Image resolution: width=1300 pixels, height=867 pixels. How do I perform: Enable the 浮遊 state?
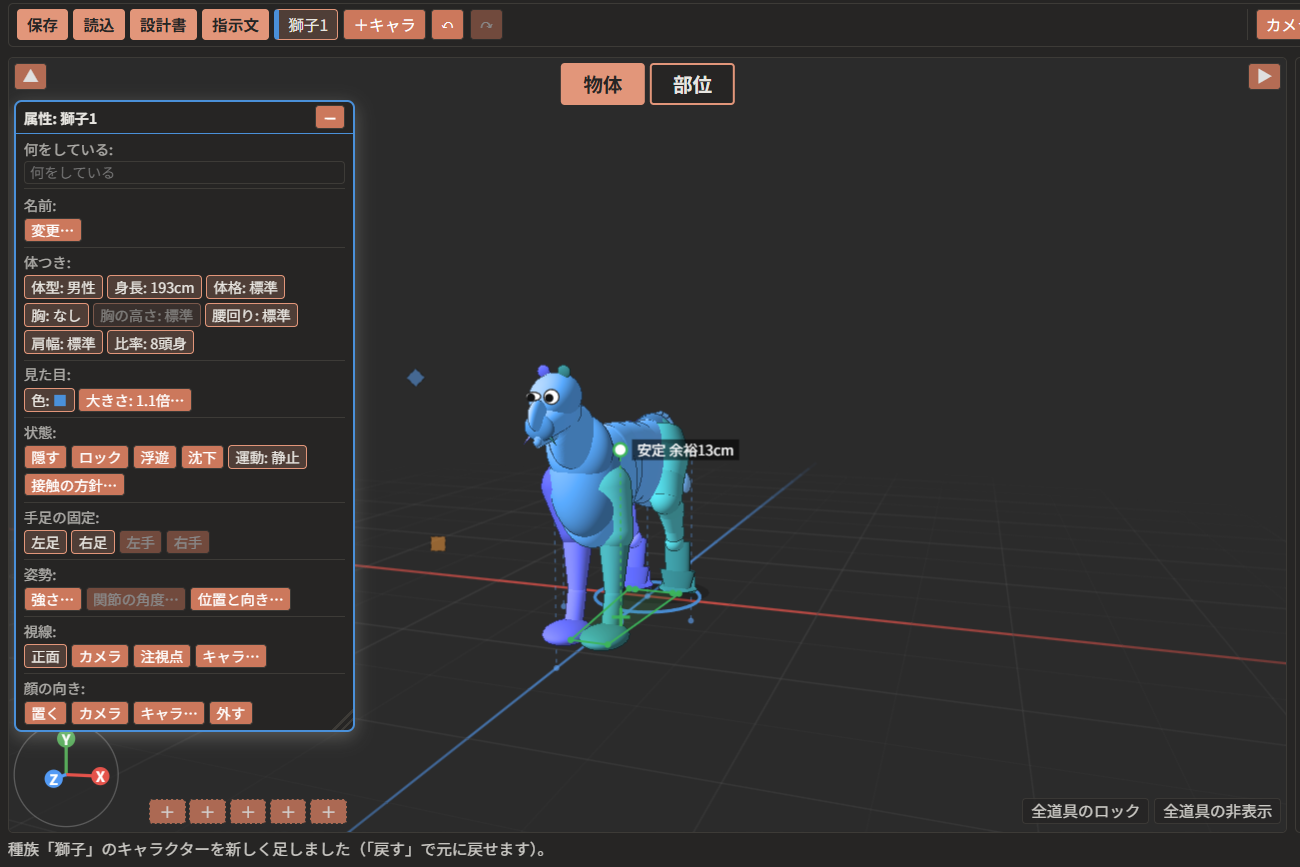[x=154, y=458]
